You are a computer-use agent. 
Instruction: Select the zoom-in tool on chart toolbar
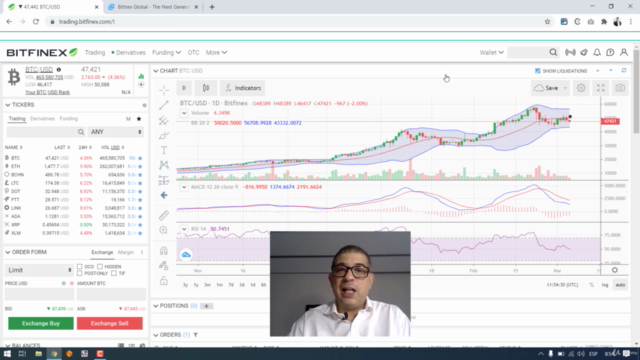coord(164,230)
